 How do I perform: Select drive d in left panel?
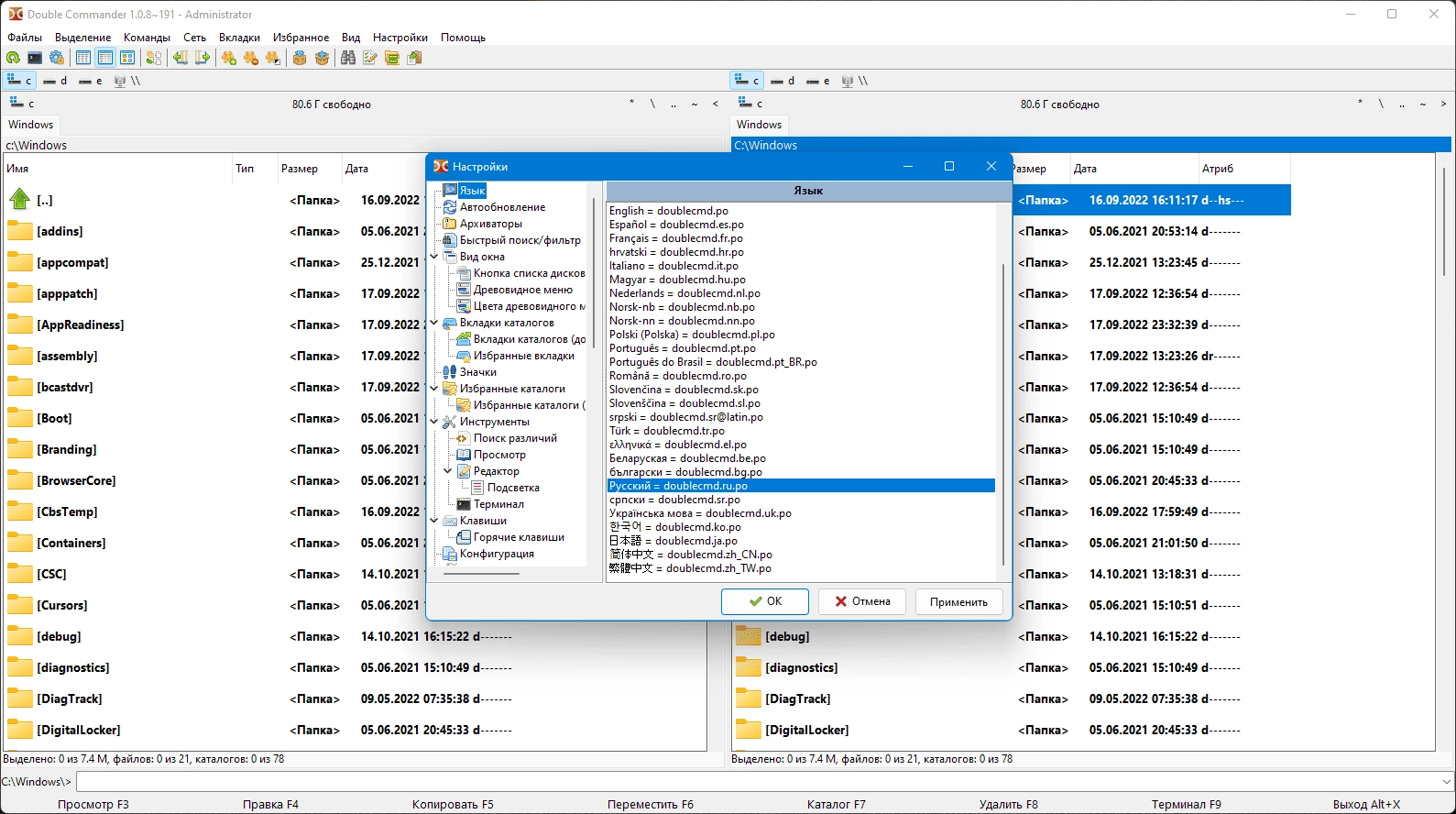coord(55,81)
